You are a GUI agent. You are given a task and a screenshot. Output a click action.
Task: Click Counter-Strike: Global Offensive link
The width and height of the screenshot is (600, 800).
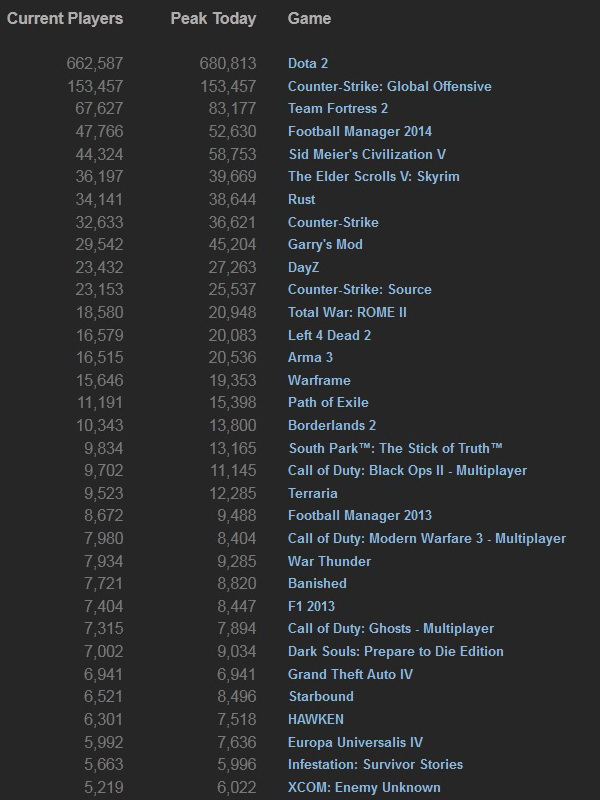pos(389,86)
